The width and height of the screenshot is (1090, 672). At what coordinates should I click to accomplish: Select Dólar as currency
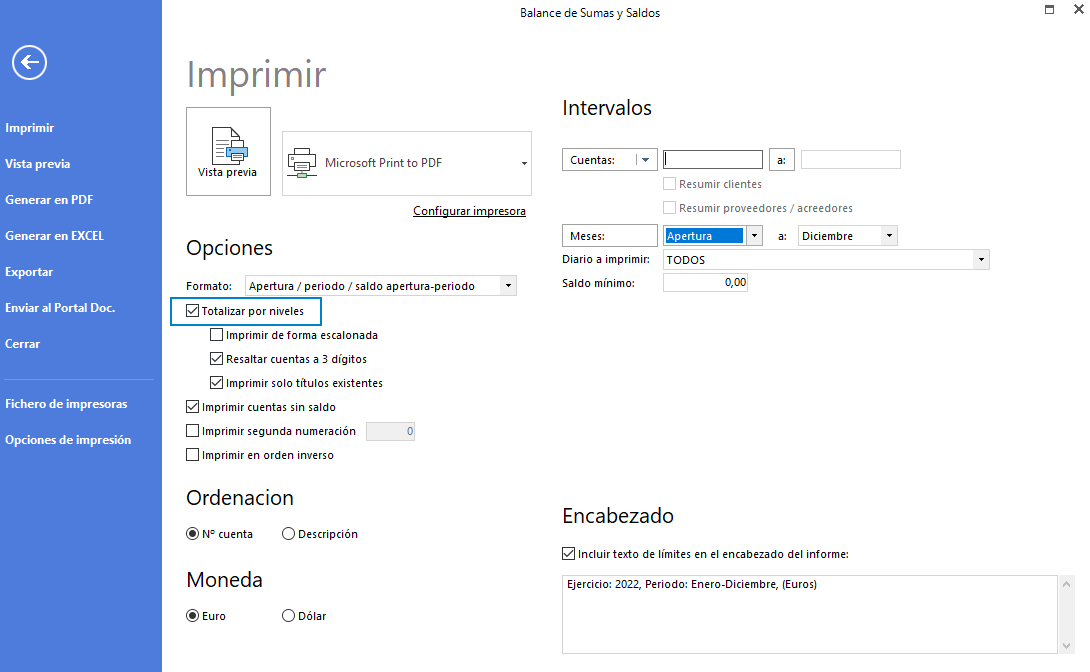[x=289, y=616]
